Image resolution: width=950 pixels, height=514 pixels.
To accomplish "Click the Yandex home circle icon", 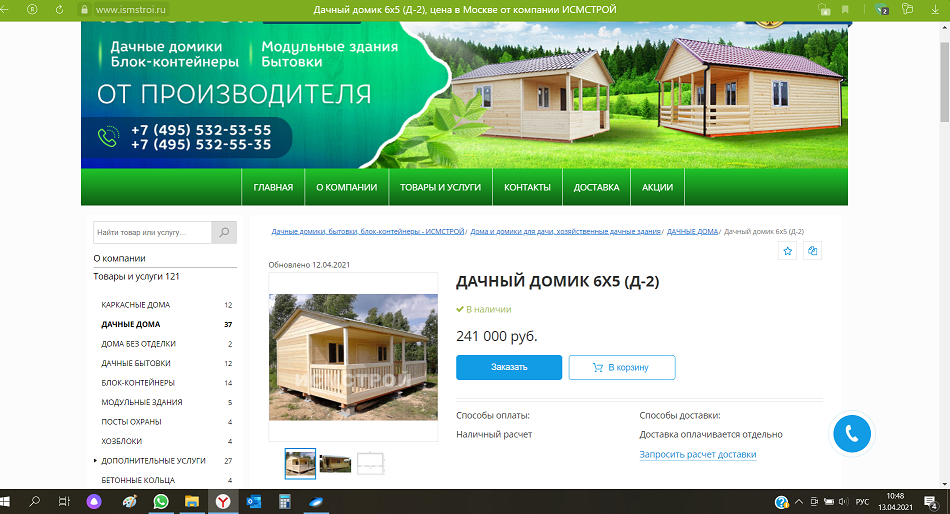I will [x=33, y=10].
